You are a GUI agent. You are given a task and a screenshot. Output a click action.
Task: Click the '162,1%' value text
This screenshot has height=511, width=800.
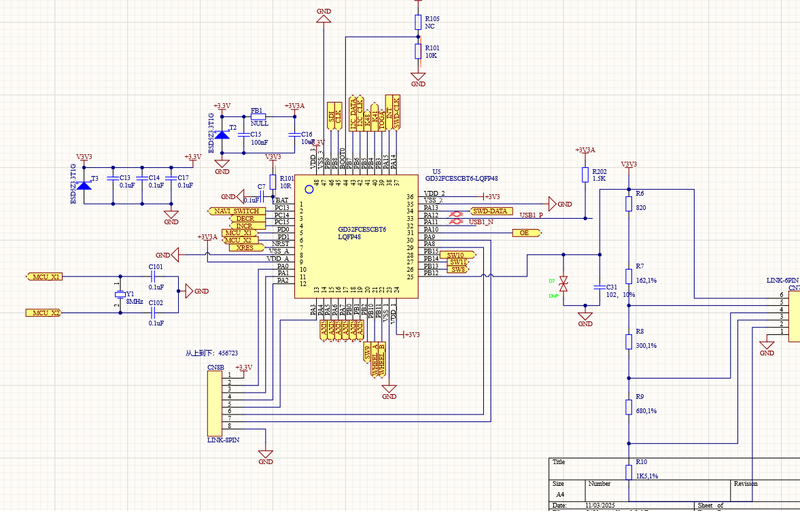click(646, 280)
